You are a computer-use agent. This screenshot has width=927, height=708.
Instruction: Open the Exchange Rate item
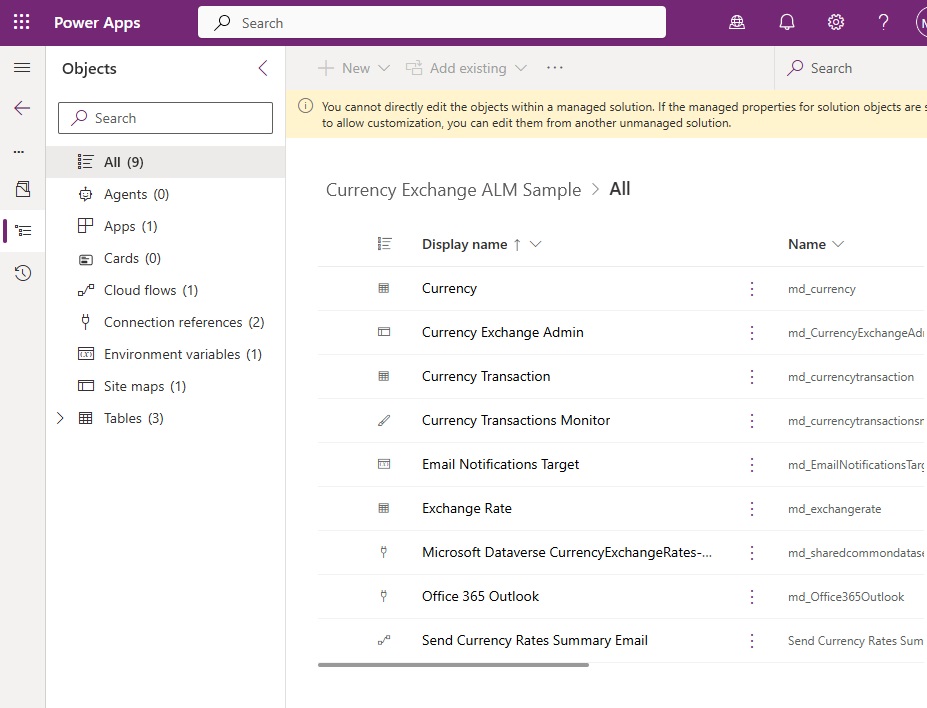coord(467,508)
